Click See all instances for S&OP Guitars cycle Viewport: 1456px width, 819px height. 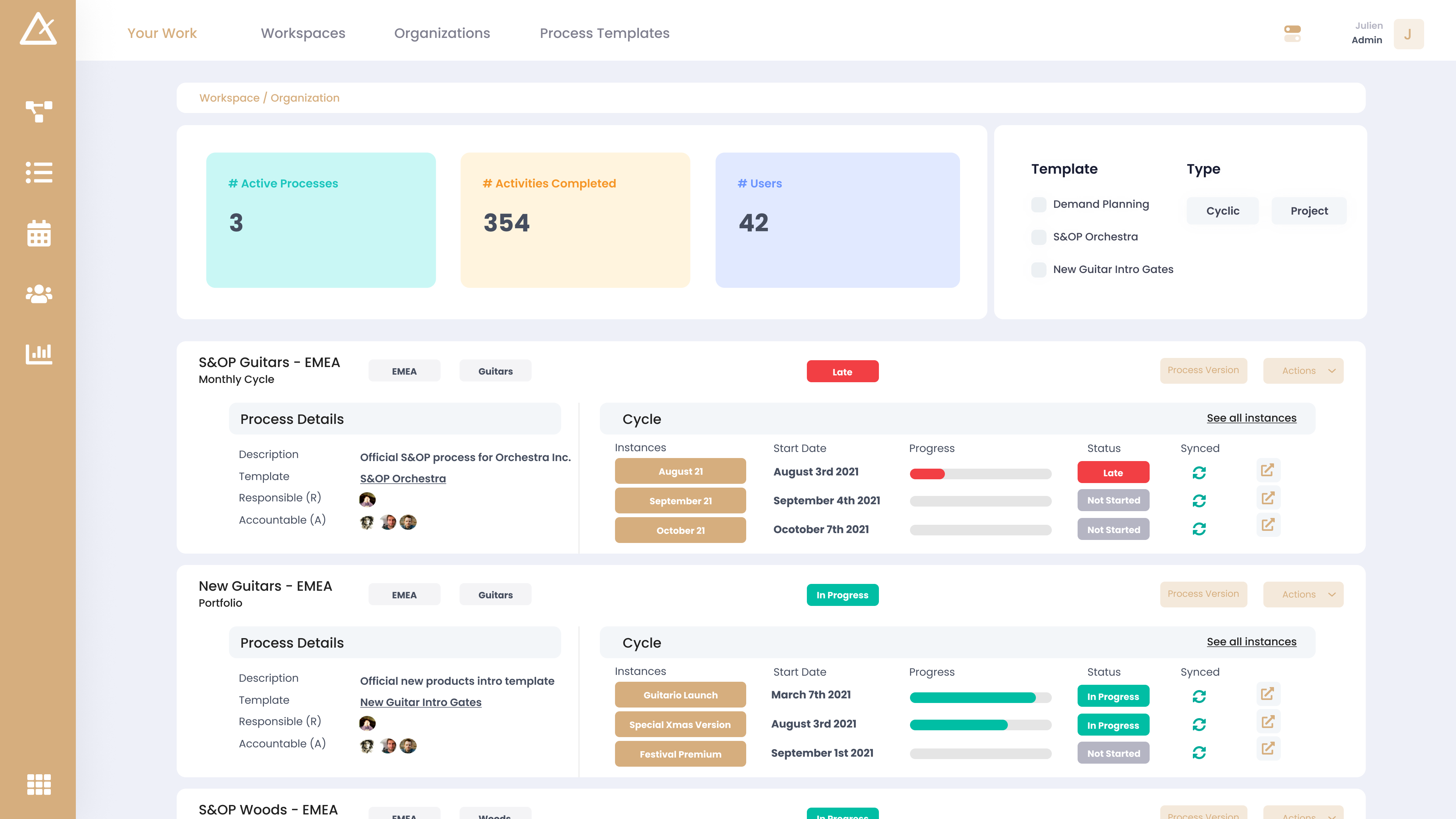click(x=1252, y=418)
